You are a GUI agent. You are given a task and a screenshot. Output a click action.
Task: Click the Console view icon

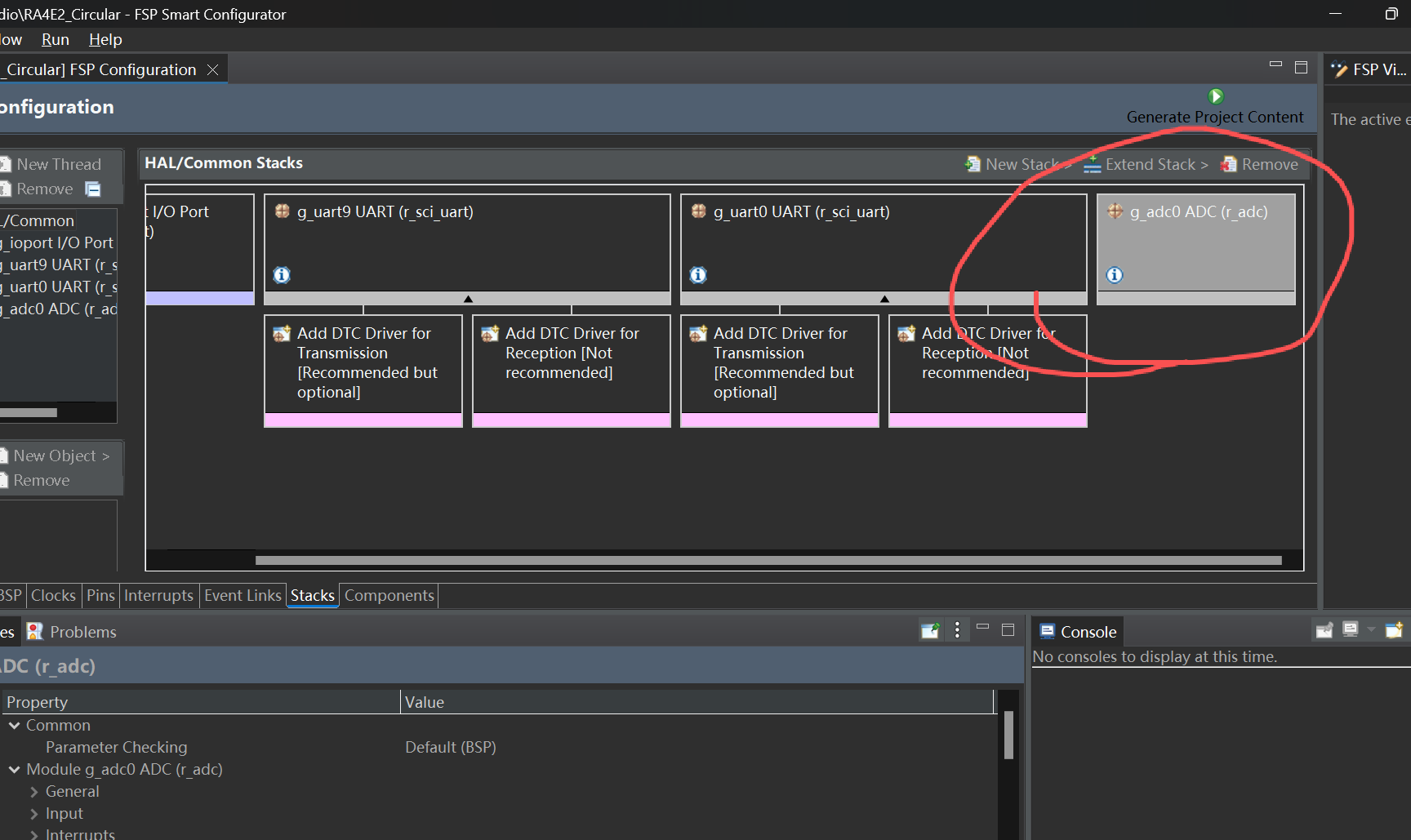click(x=1047, y=631)
